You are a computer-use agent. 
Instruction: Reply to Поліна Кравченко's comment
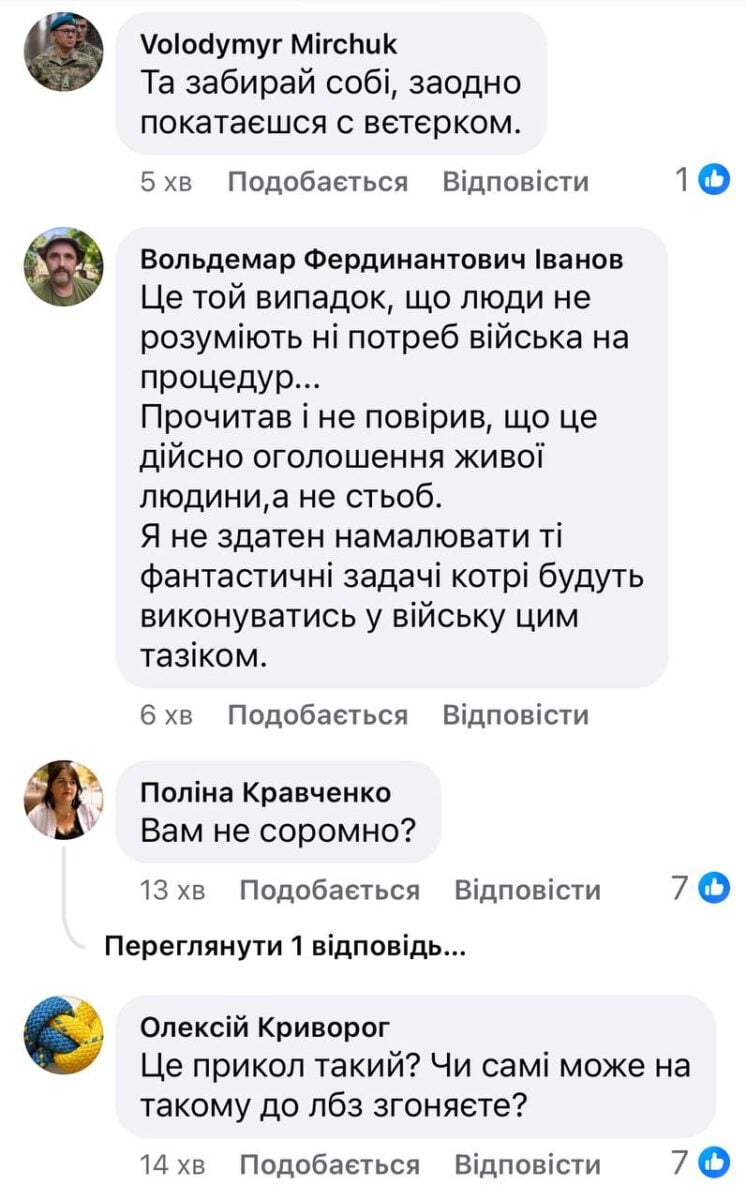click(x=528, y=890)
